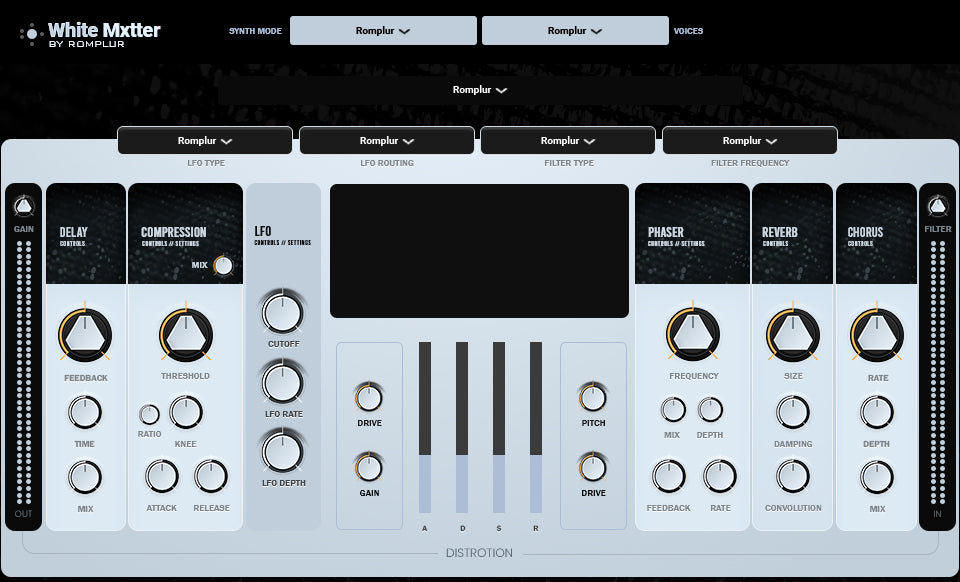Open the Voices dropdown

point(575,31)
